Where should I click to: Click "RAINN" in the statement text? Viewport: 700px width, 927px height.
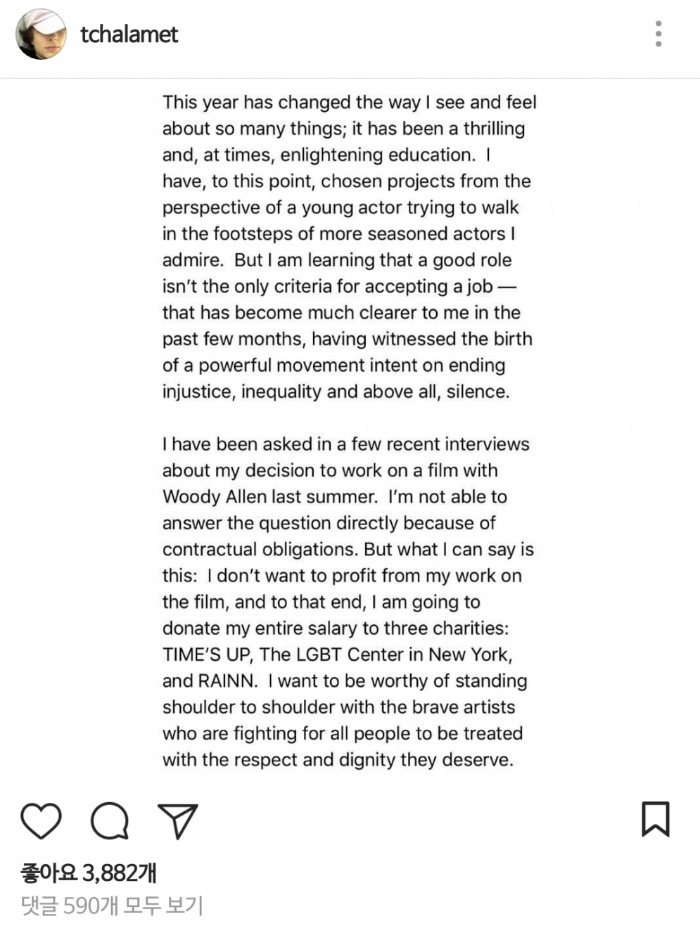(x=222, y=681)
